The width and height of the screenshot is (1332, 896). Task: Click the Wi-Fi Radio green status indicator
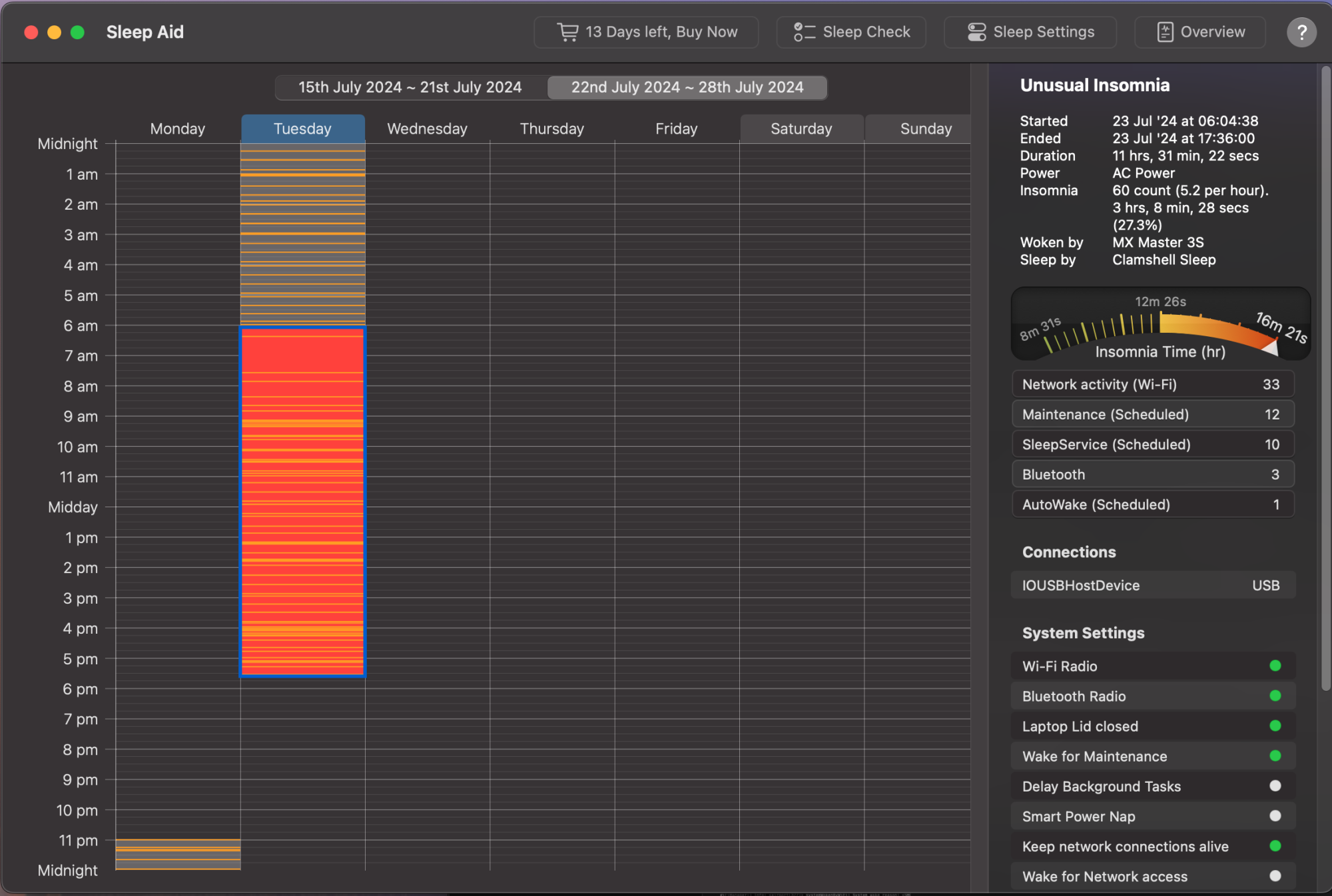1275,666
